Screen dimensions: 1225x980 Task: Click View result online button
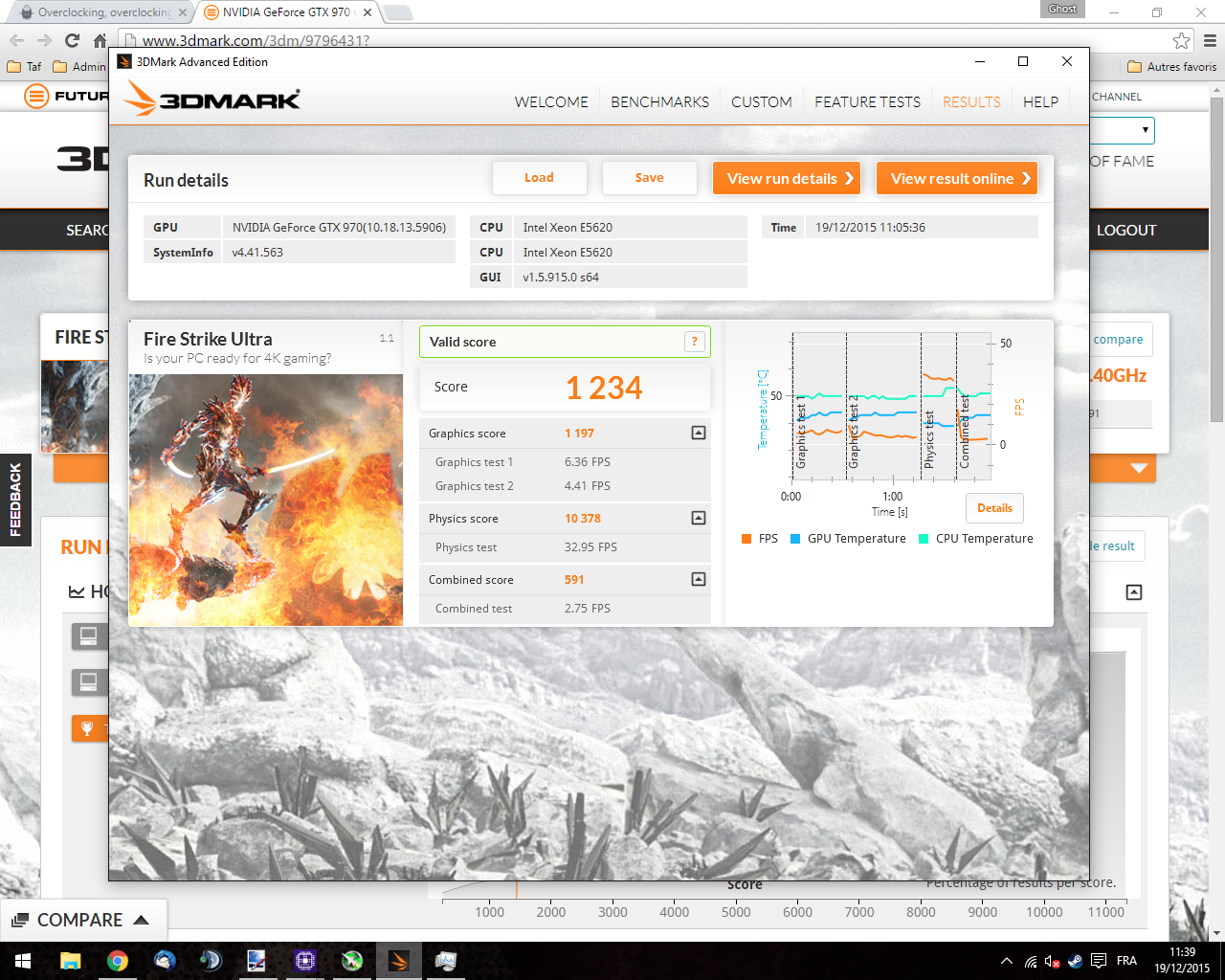[957, 178]
